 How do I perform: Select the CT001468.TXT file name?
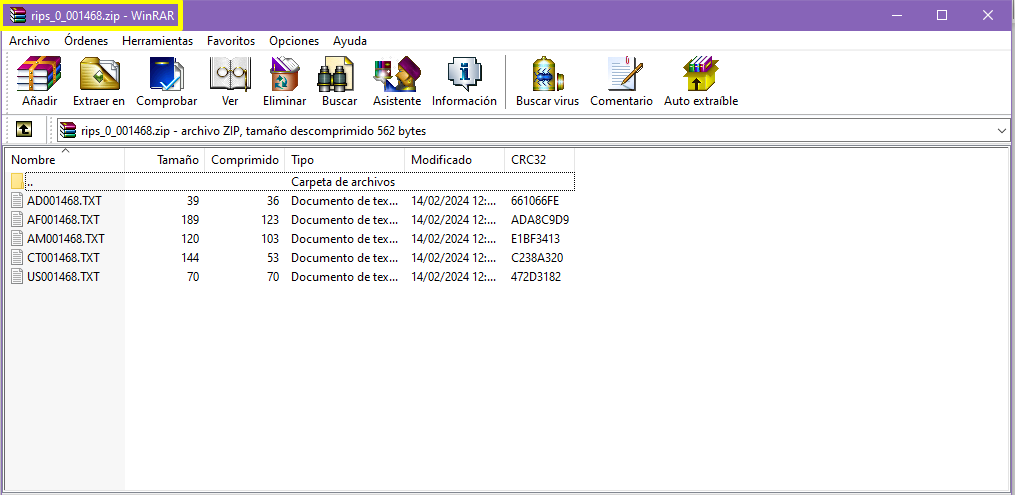pos(63,258)
